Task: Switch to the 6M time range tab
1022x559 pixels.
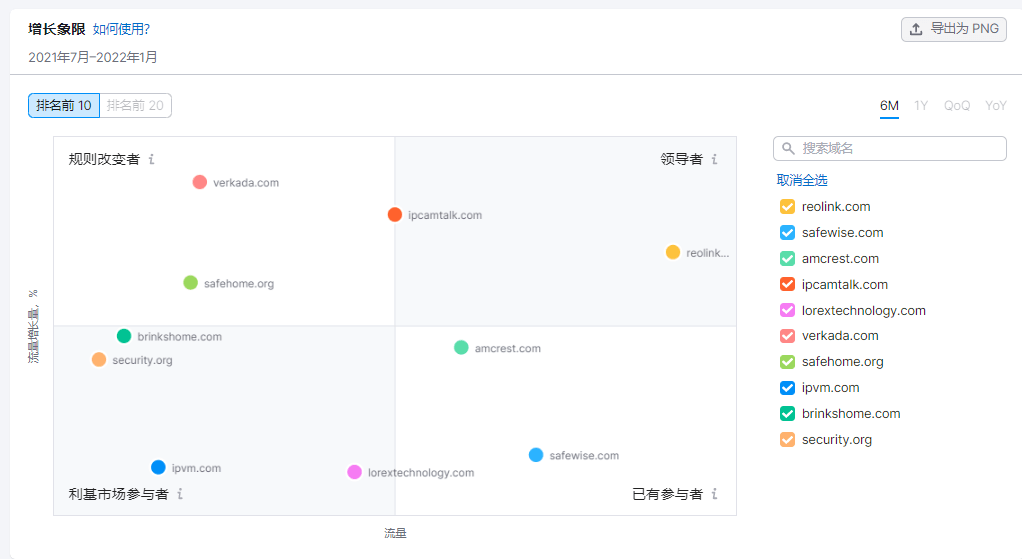Action: pos(889,106)
